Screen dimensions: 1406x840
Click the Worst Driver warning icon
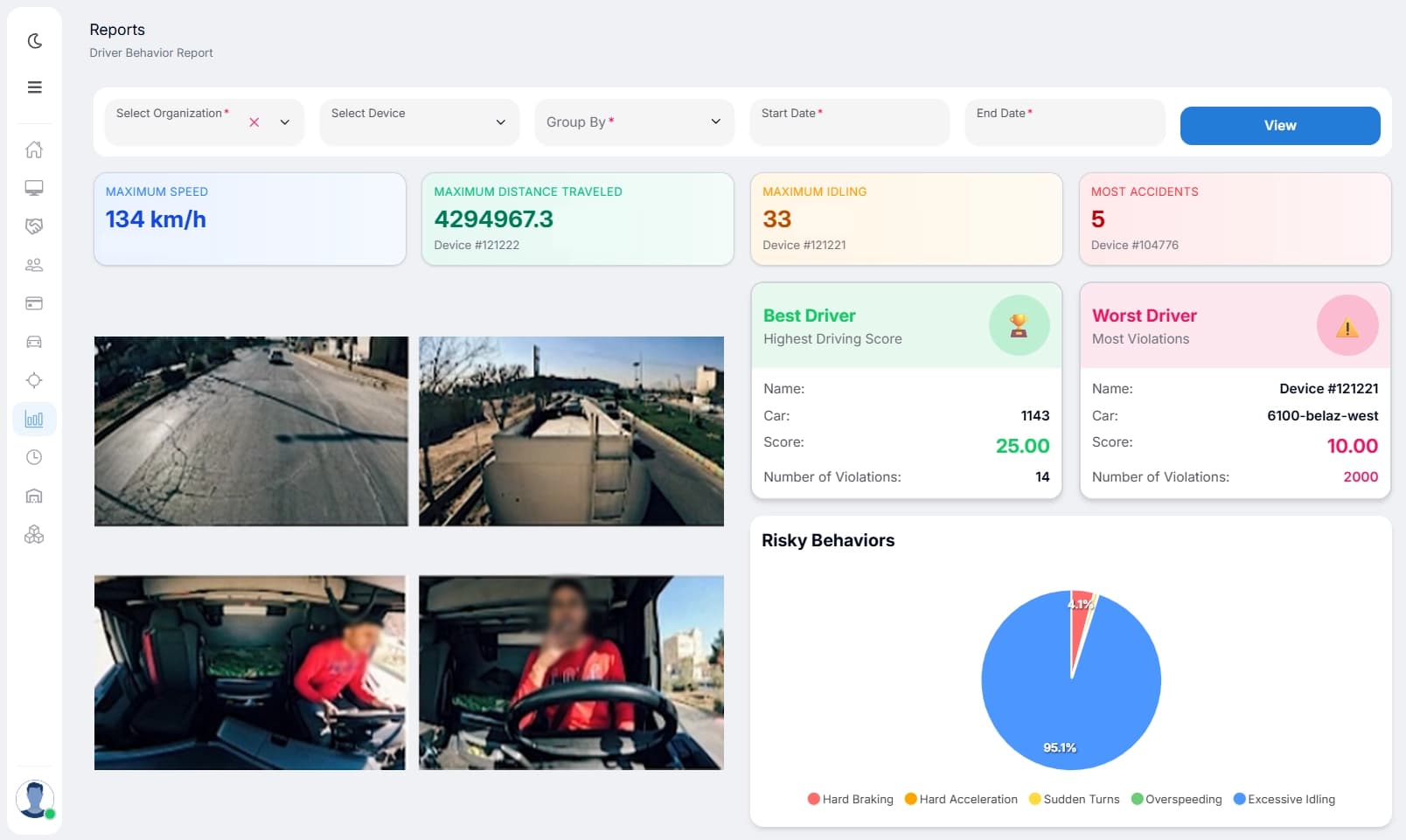(x=1347, y=325)
